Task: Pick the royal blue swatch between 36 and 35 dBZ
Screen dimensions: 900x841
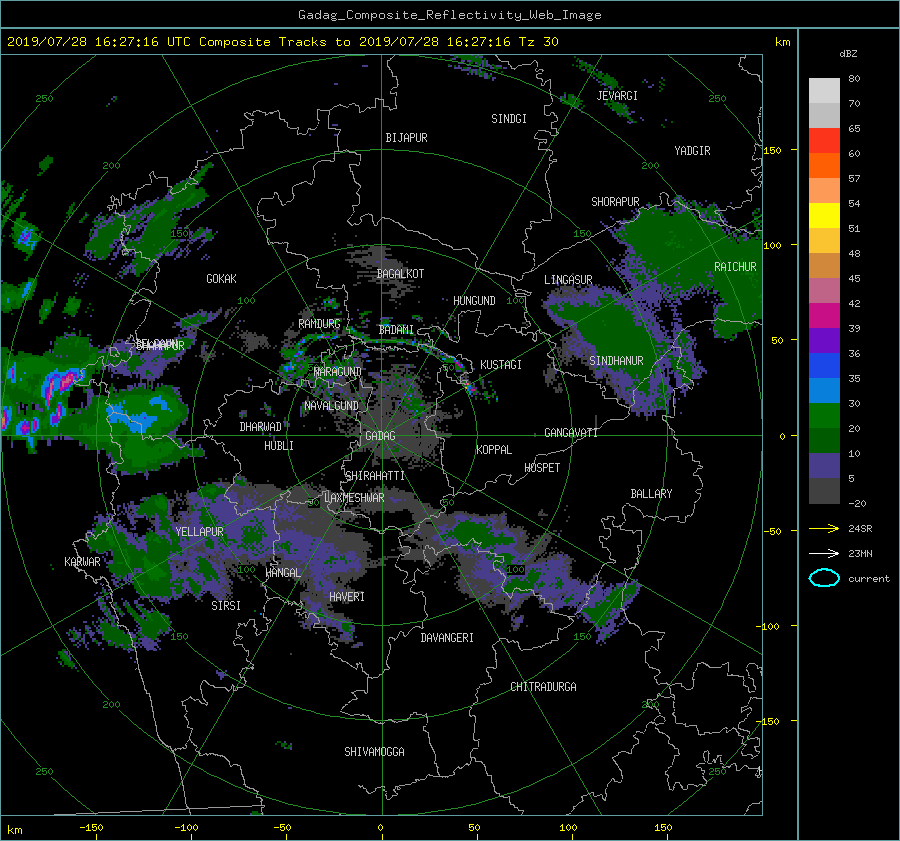Action: [x=824, y=366]
